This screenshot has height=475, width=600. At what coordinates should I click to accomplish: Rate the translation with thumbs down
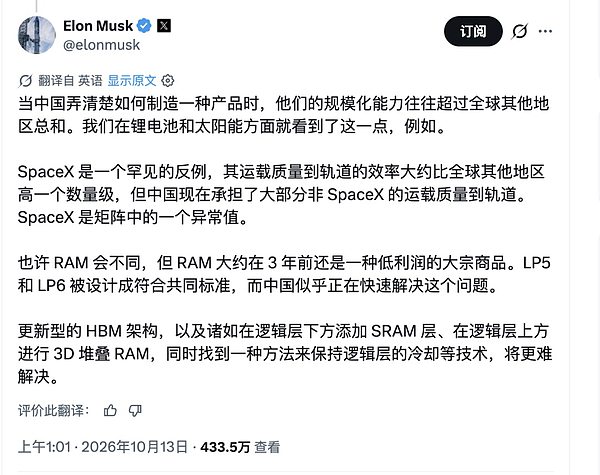pyautogui.click(x=135, y=411)
